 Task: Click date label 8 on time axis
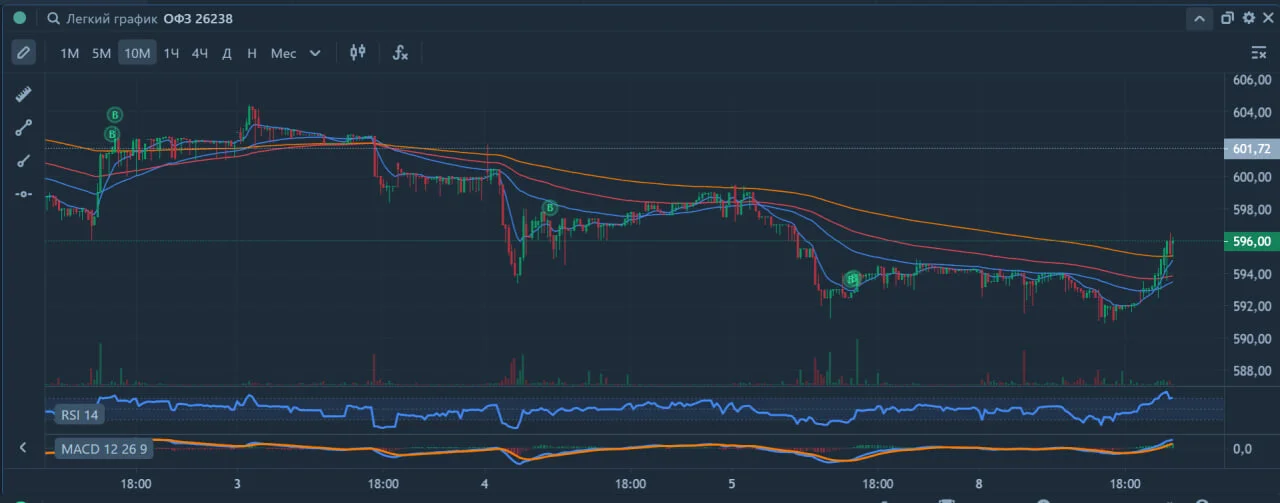coord(978,483)
